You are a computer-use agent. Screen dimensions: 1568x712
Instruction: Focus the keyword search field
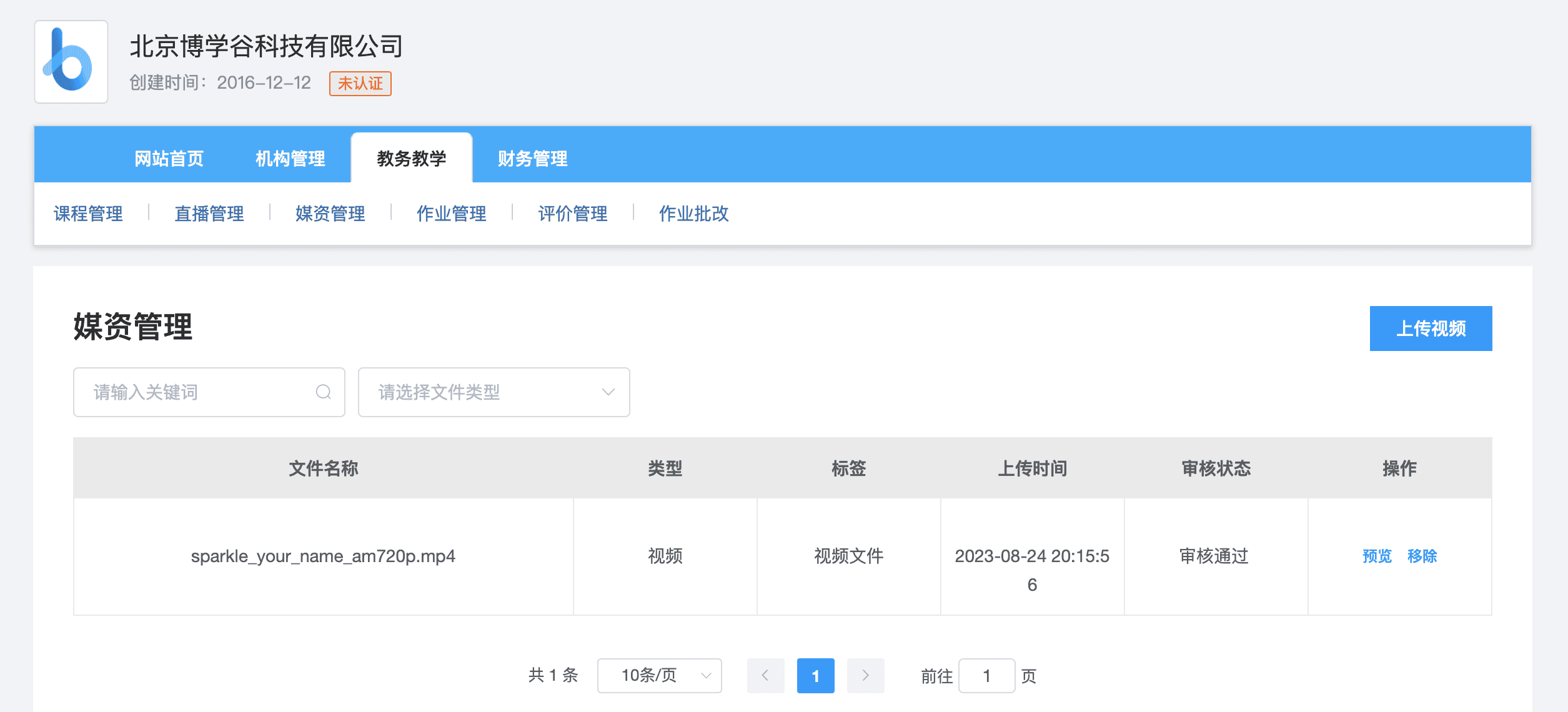(200, 392)
